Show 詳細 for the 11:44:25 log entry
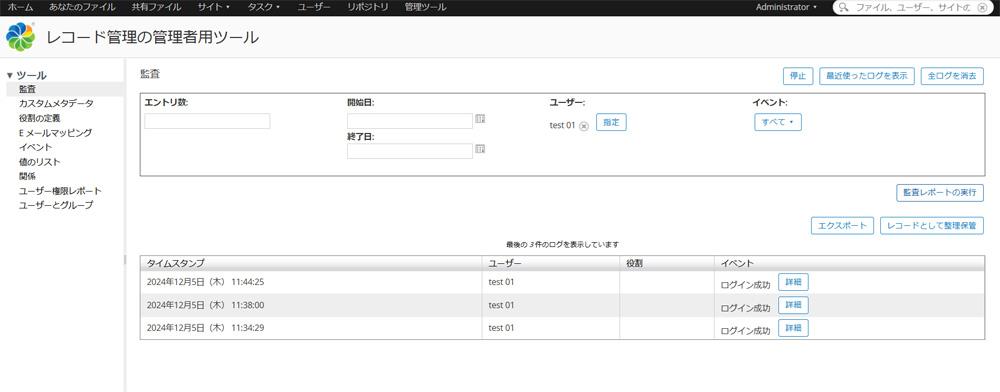The image size is (1000, 392). pos(793,282)
